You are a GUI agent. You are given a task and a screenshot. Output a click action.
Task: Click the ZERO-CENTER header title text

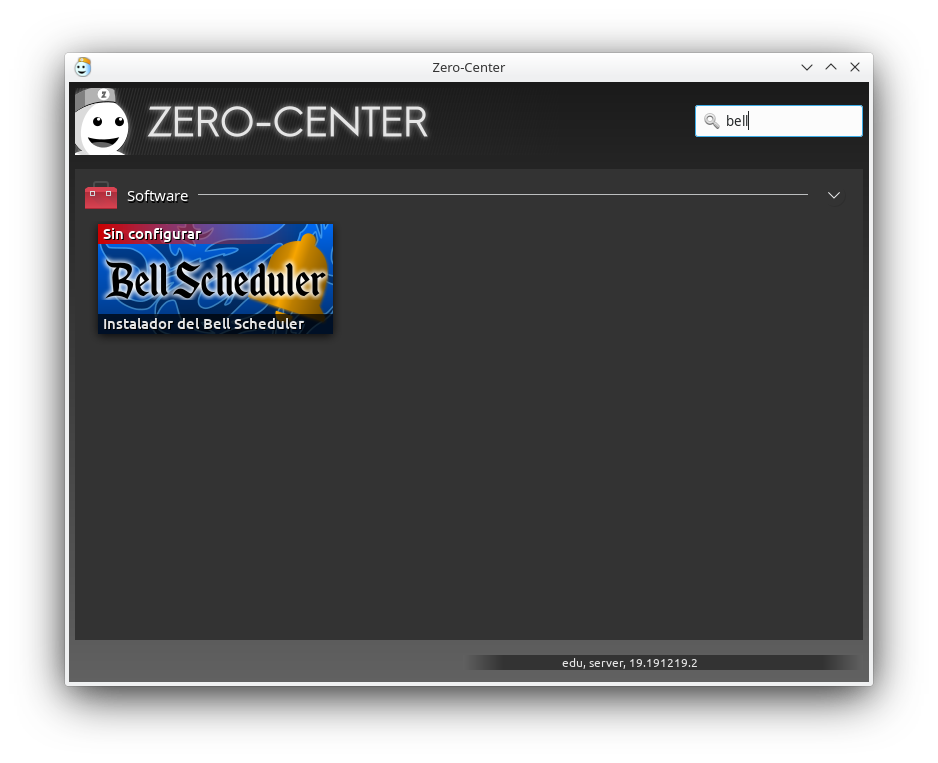coord(287,122)
